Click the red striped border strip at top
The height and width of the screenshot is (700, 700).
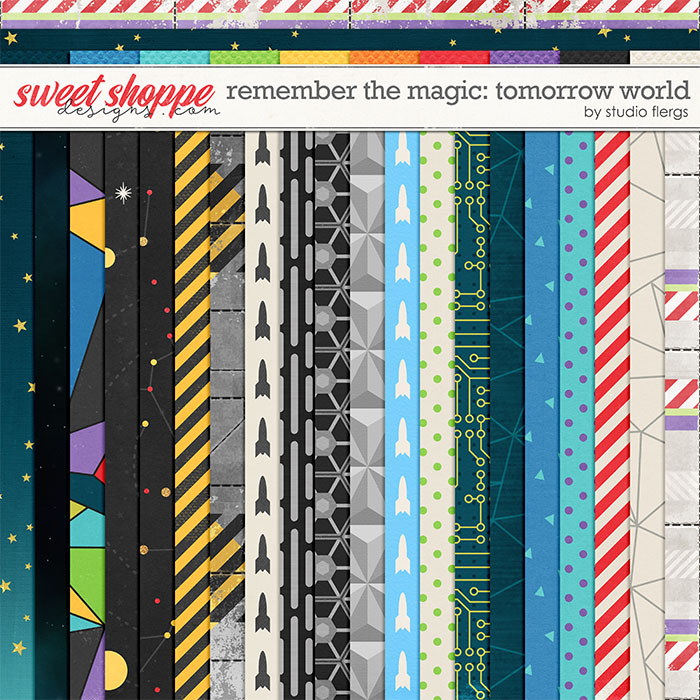tap(350, 6)
